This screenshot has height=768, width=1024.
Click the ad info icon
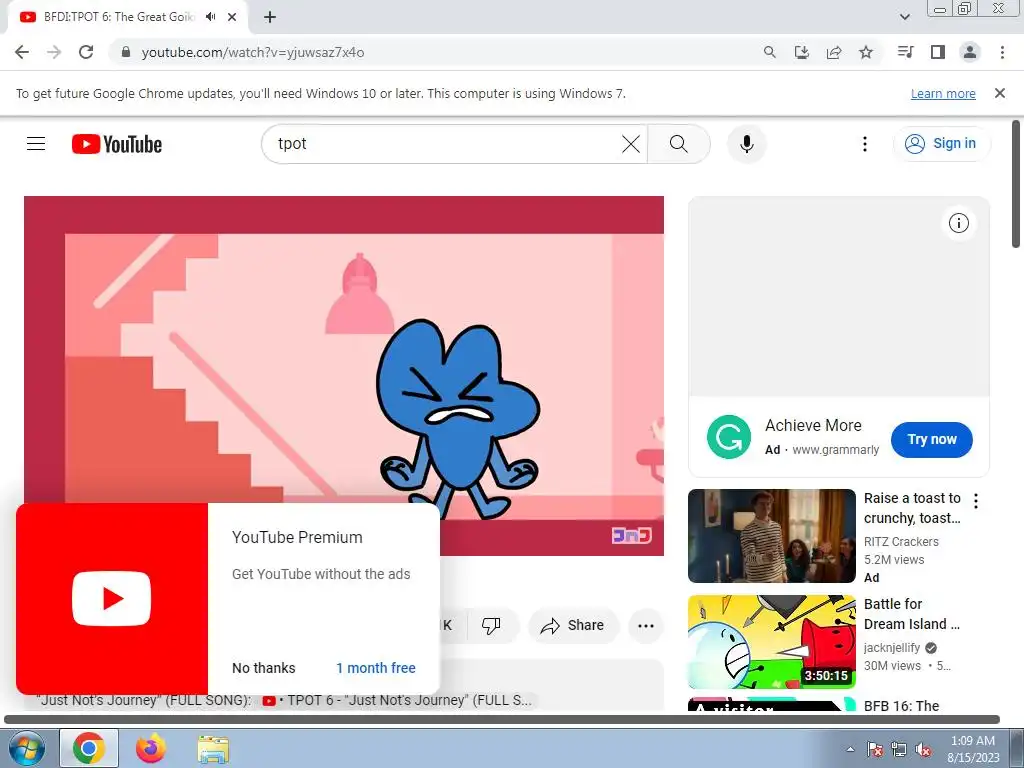tap(959, 223)
